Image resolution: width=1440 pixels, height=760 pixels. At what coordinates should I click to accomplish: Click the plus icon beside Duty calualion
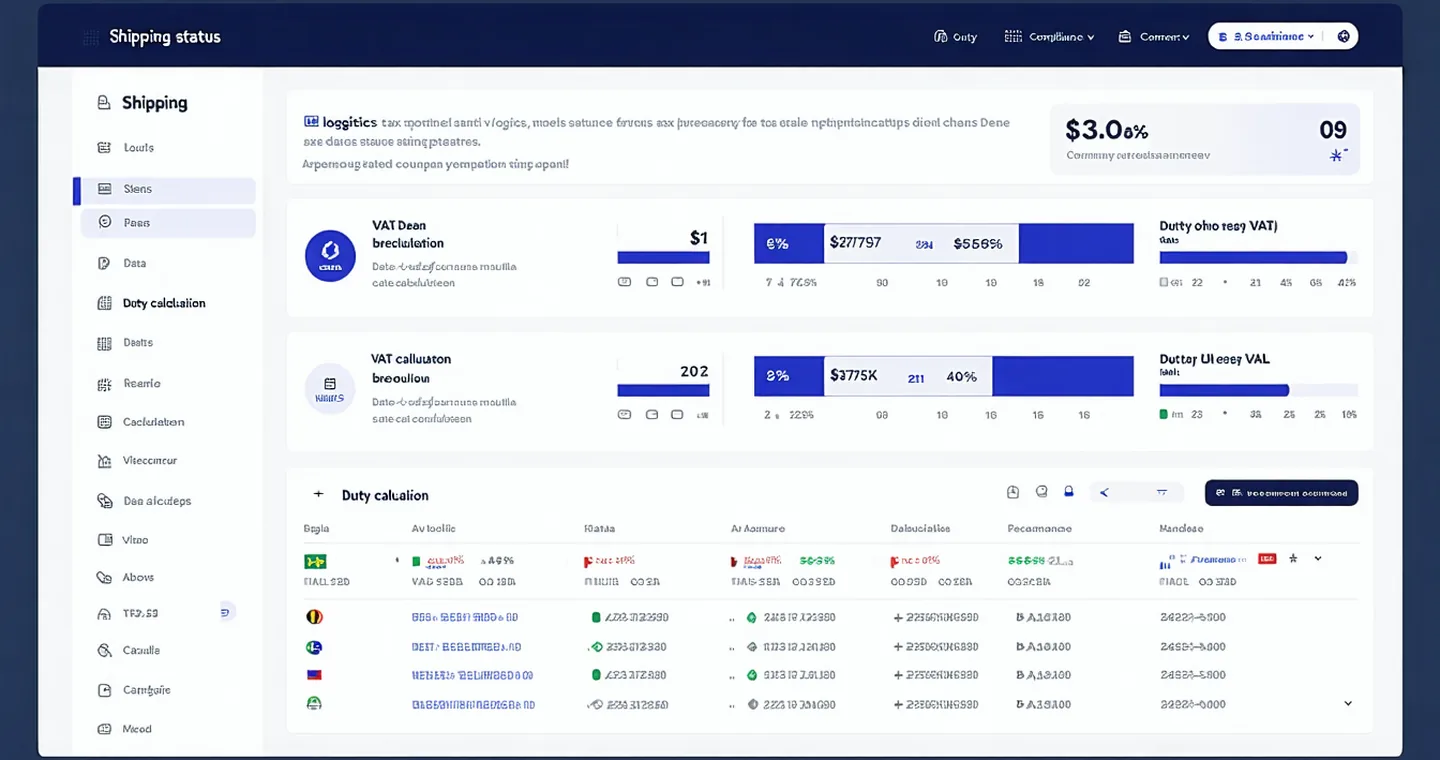(318, 494)
